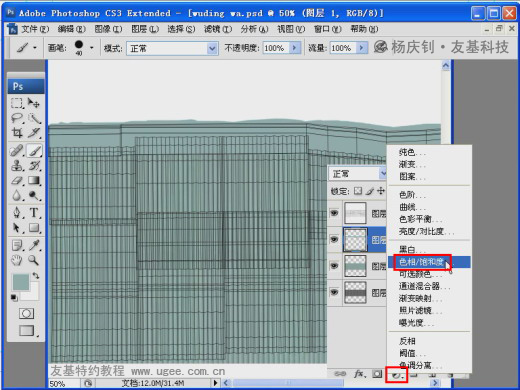Viewport: 520px width, 390px height.
Task: Hide the bottom layer in Layers panel
Action: click(x=334, y=292)
